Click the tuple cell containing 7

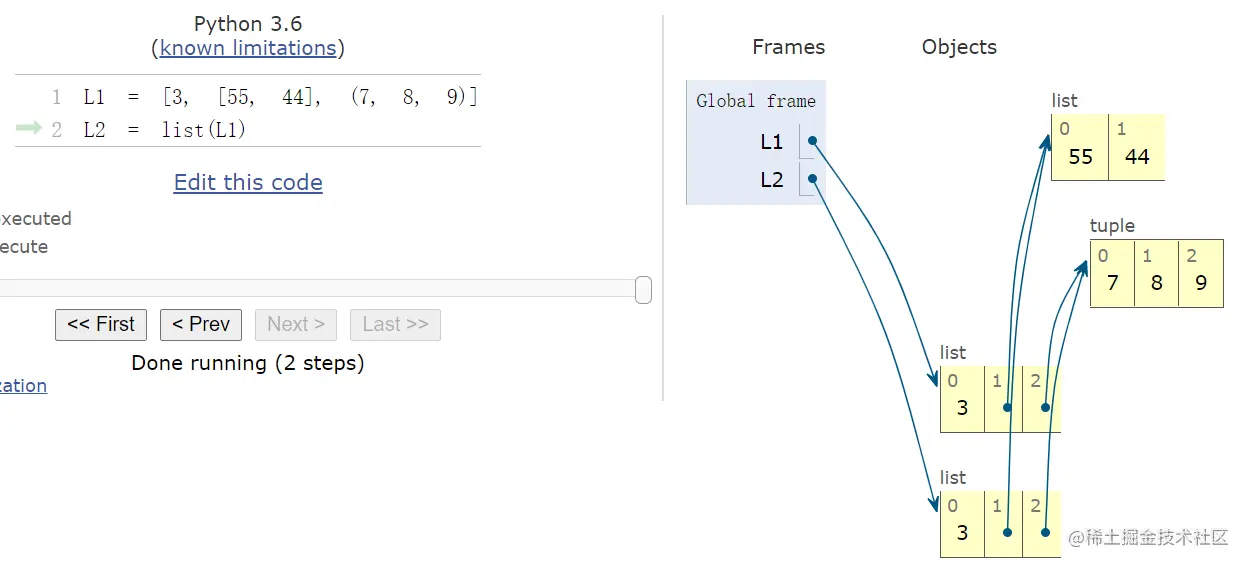coord(1112,282)
